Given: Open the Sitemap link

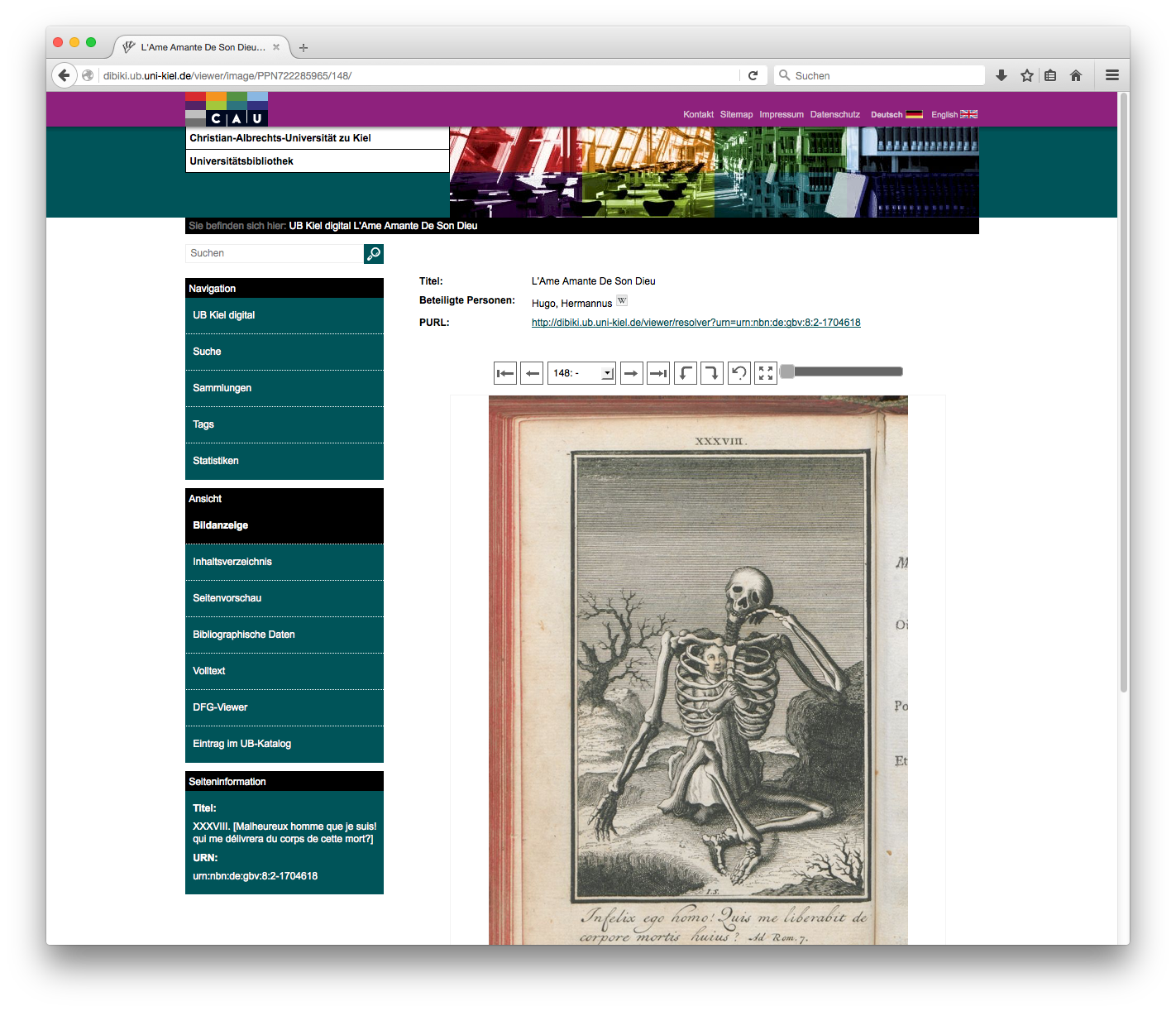Looking at the screenshot, I should click(x=736, y=114).
